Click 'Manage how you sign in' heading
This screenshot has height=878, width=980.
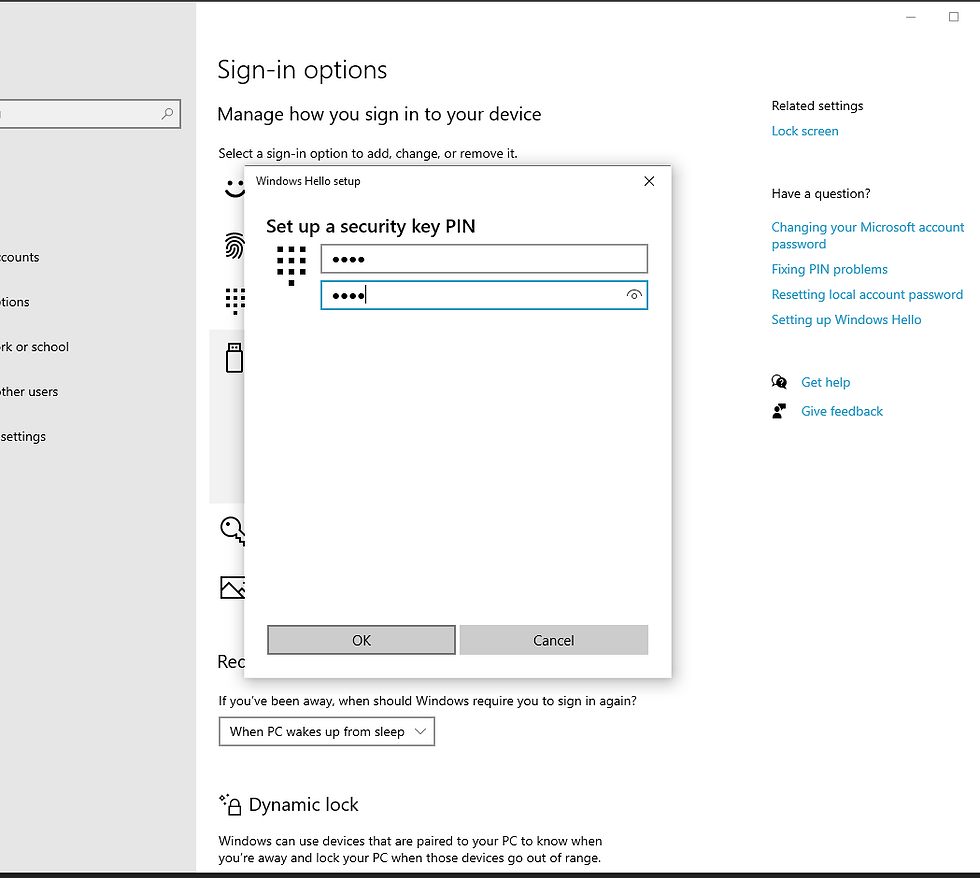pyautogui.click(x=379, y=114)
